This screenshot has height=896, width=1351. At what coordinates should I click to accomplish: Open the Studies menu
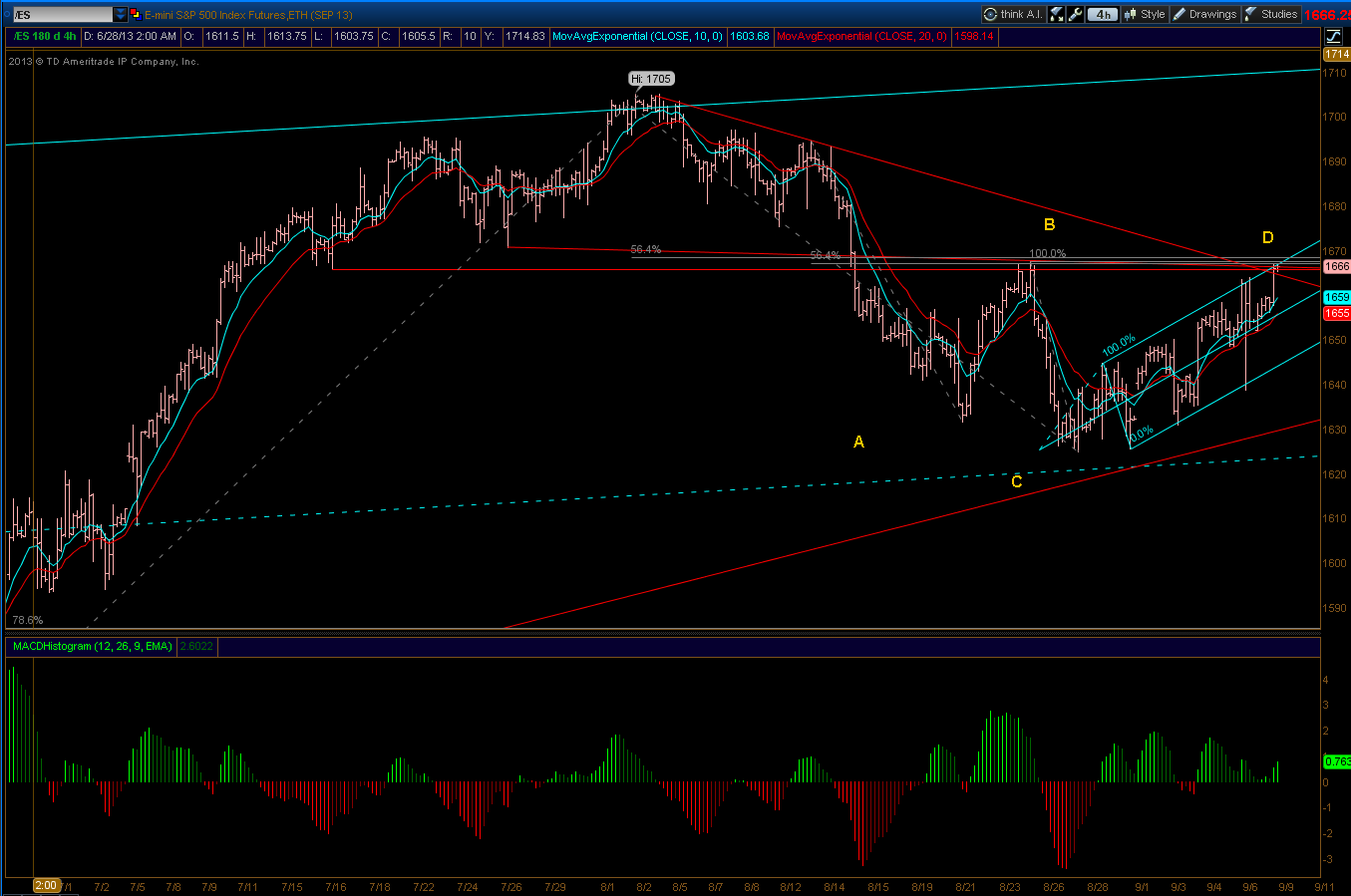1271,14
